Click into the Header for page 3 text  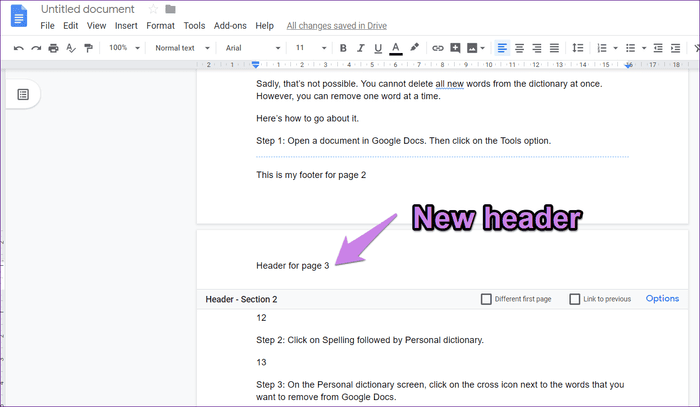292,266
